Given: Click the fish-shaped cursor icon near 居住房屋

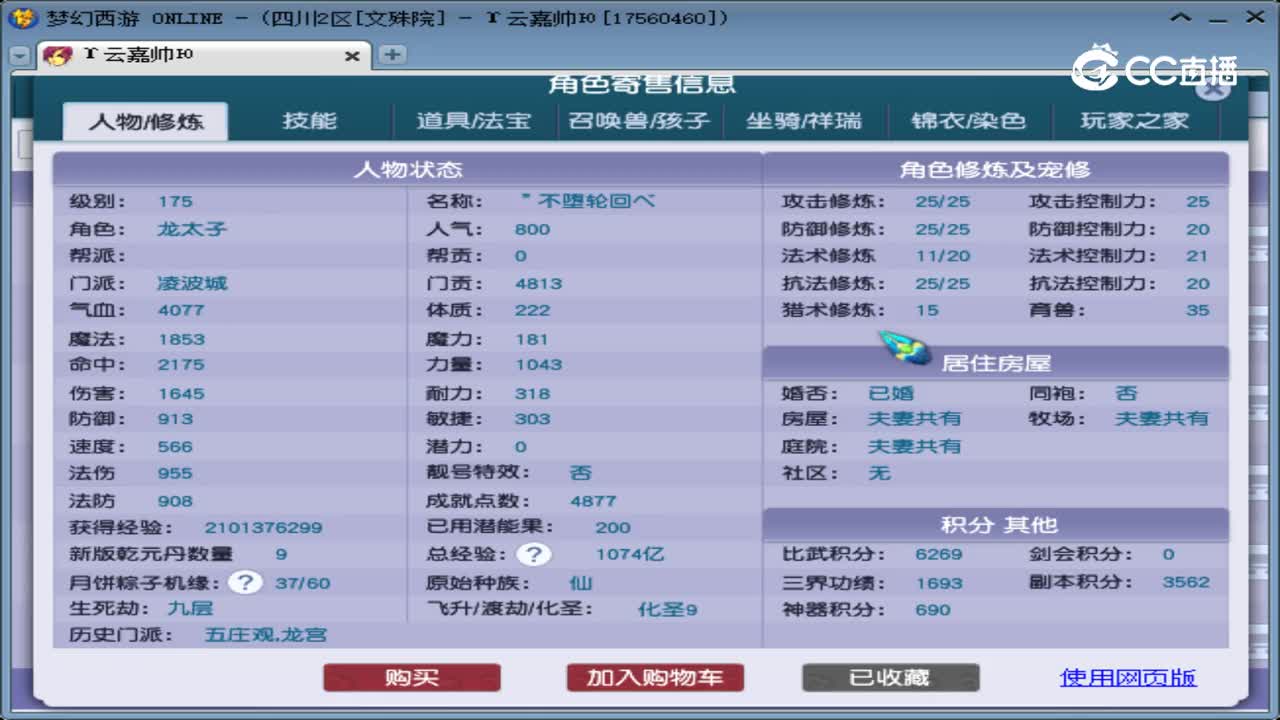Looking at the screenshot, I should [905, 349].
